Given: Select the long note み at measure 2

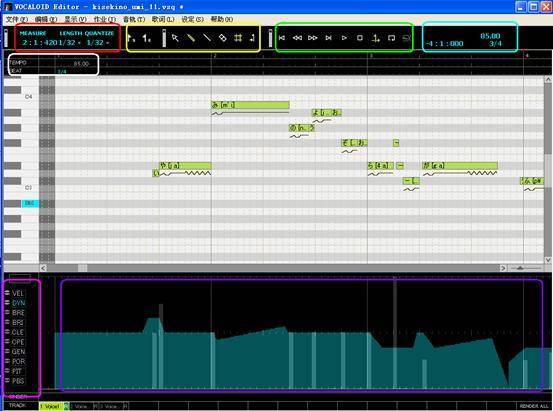Looking at the screenshot, I should [x=250, y=105].
